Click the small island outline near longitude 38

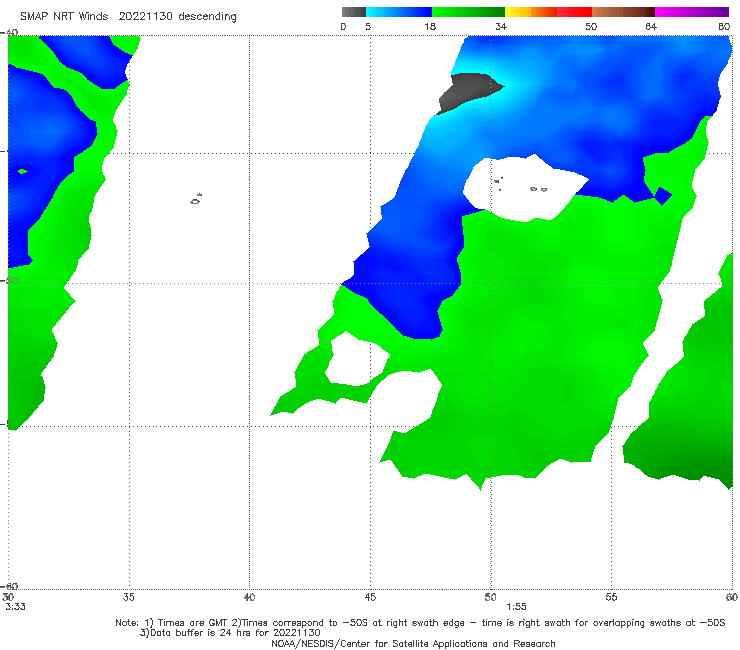196,199
